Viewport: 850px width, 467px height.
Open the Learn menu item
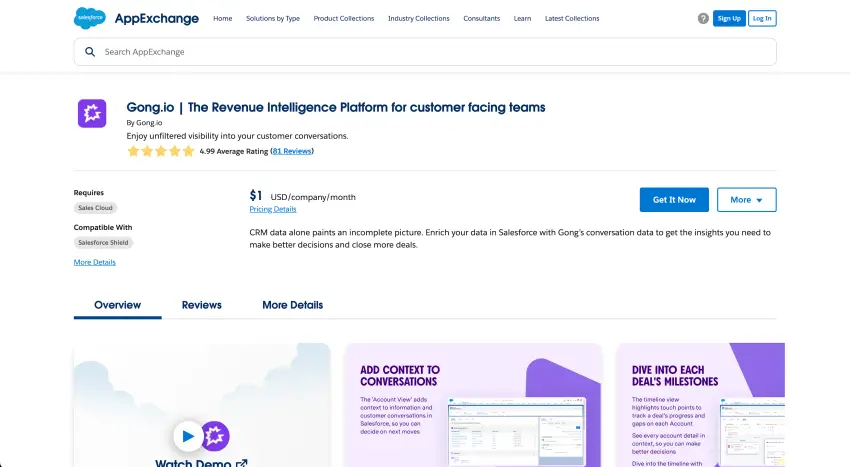pyautogui.click(x=522, y=18)
